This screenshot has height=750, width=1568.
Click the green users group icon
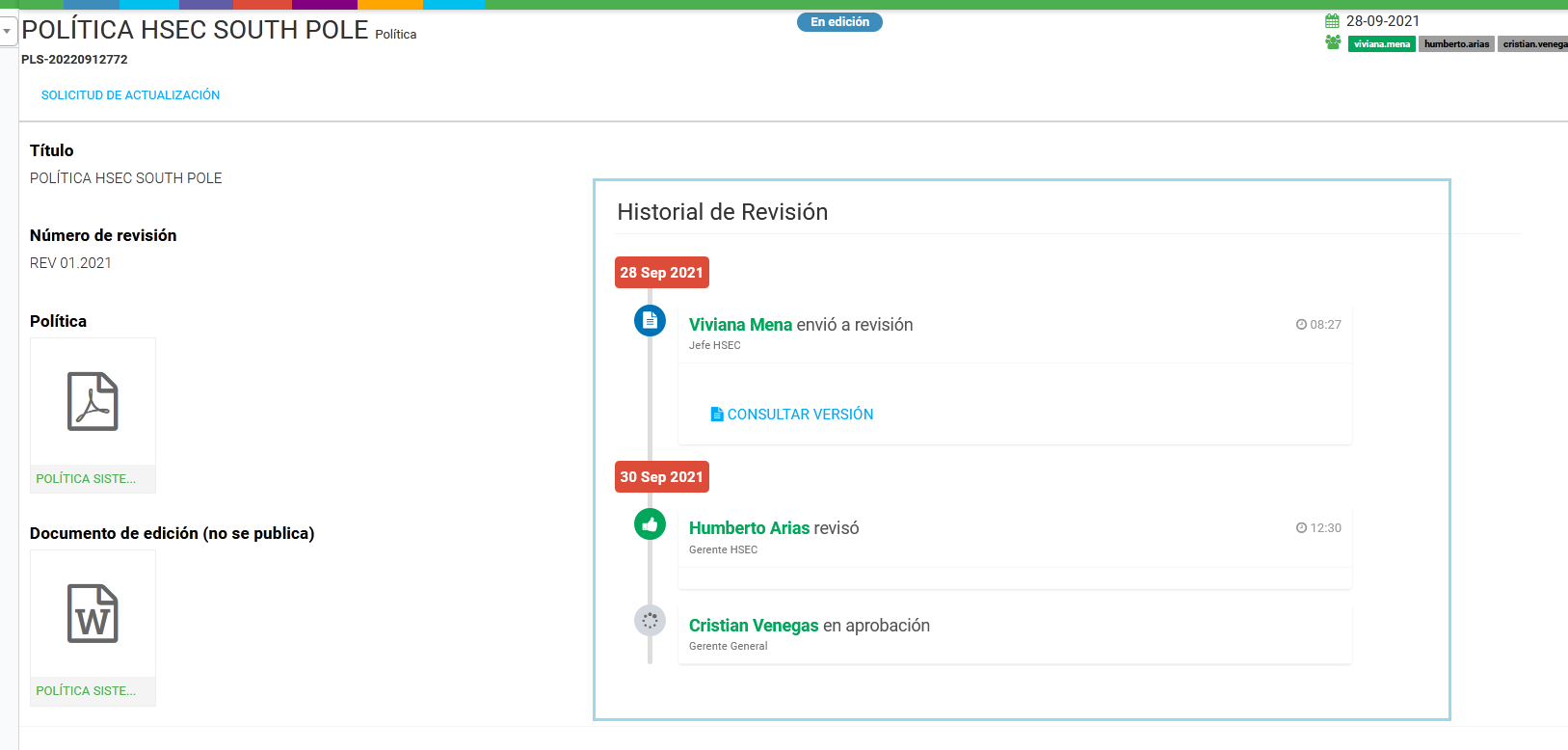1333,42
